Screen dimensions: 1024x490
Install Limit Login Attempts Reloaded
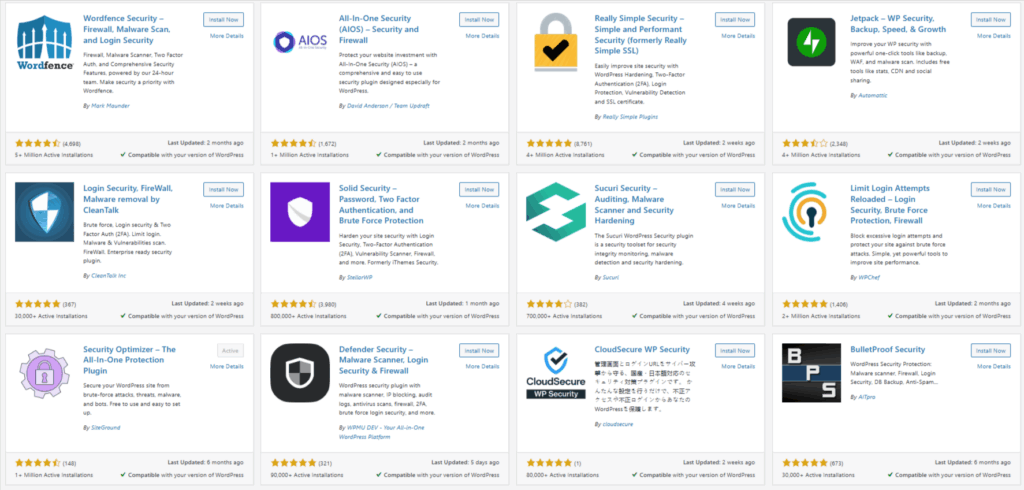[991, 189]
